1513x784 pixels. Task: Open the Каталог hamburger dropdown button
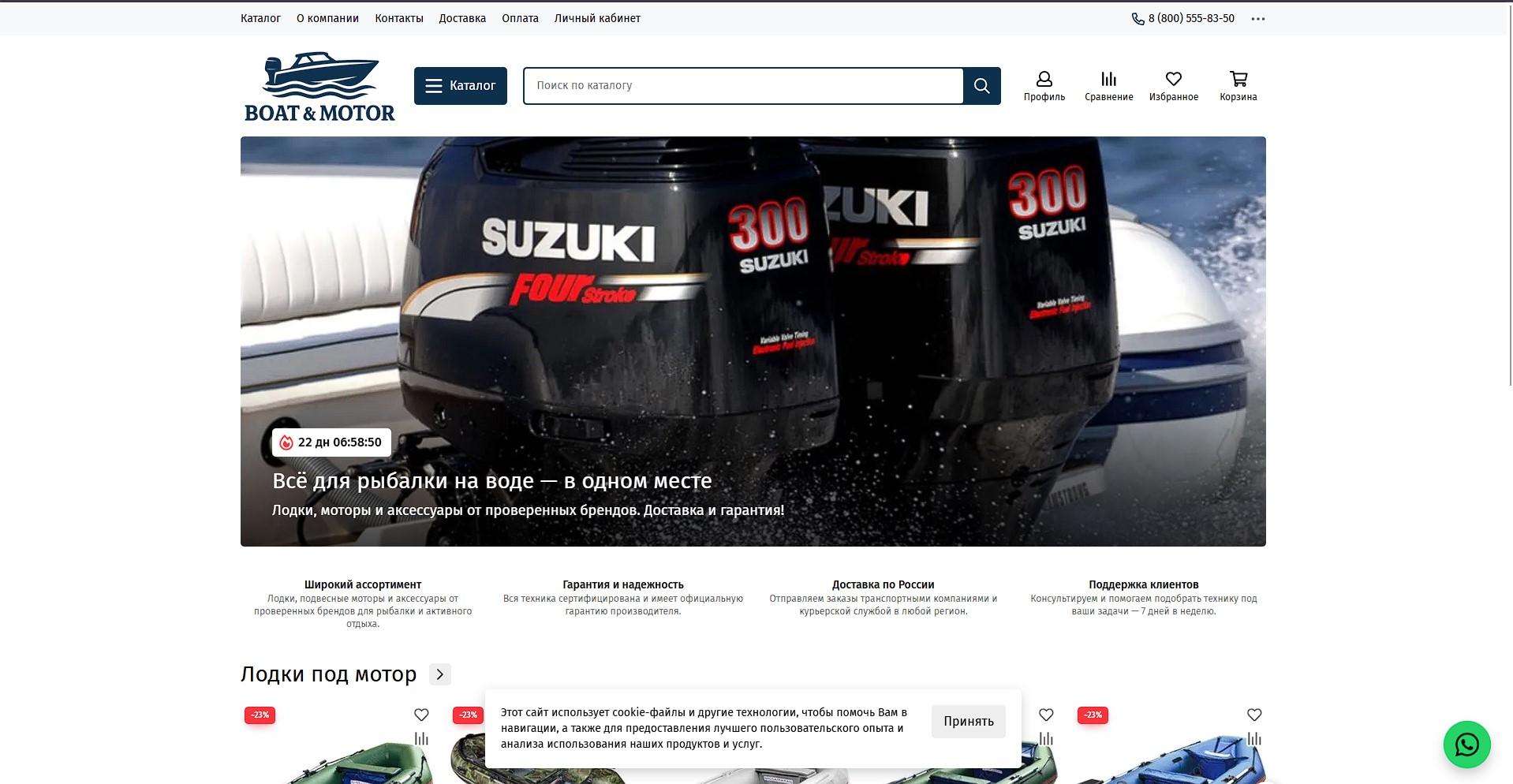point(461,86)
